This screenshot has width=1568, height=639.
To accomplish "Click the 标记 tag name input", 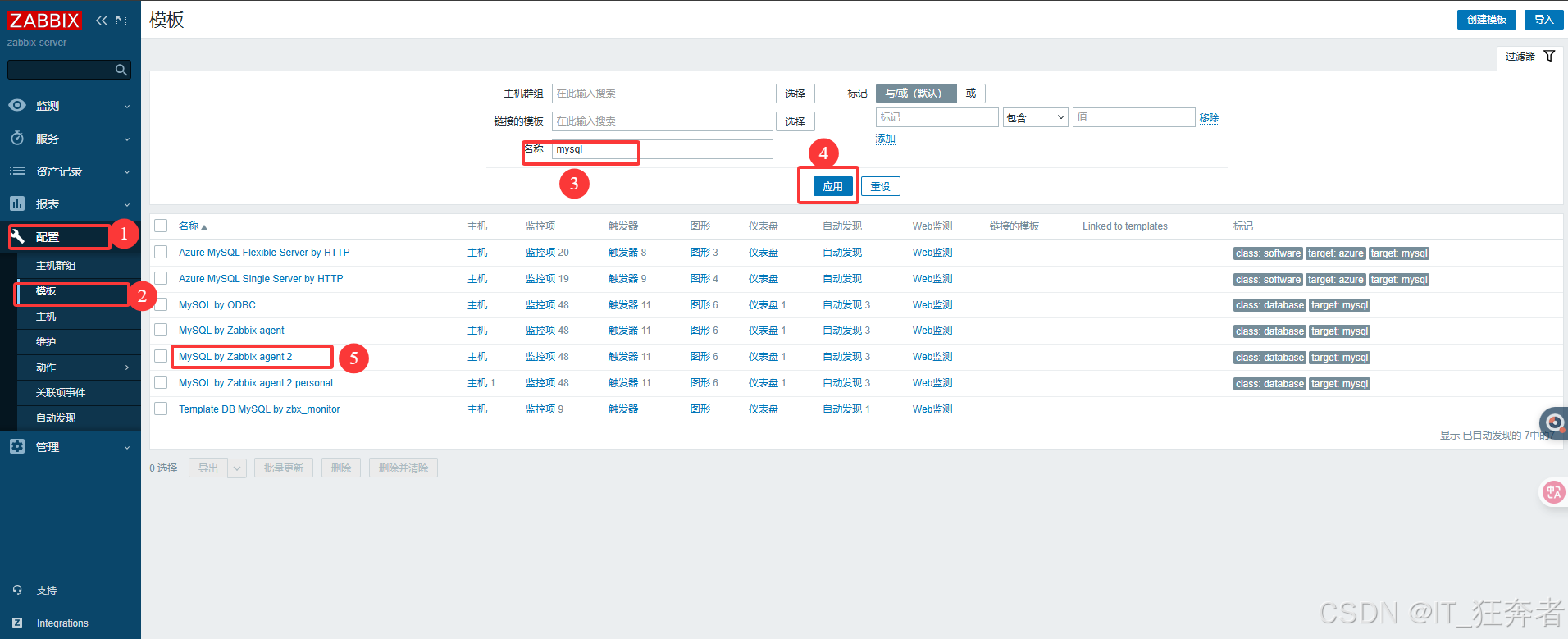I will pos(937,117).
